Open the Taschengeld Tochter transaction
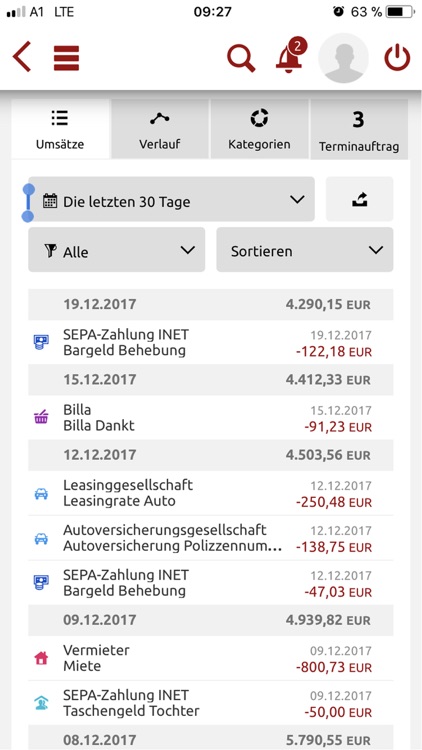 (x=211, y=703)
